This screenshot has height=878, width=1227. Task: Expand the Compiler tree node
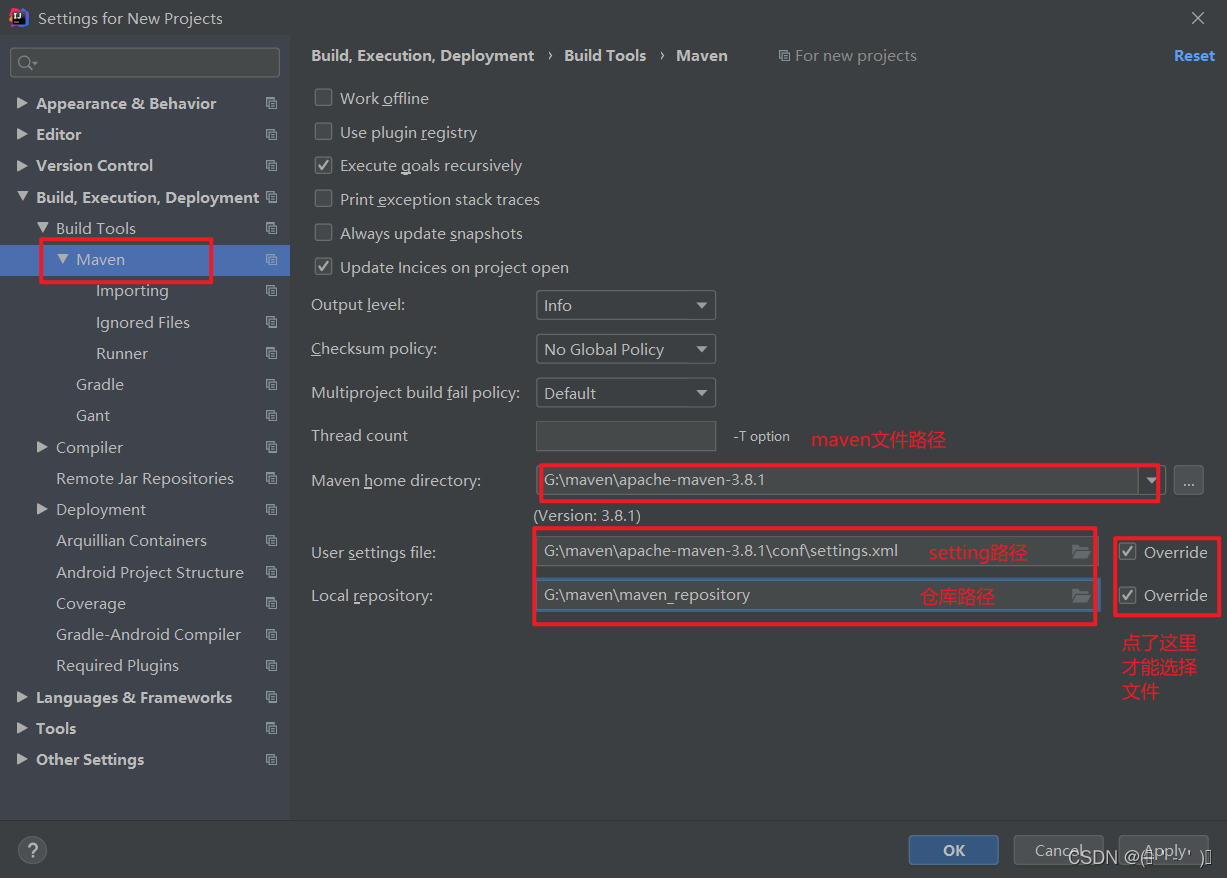(42, 447)
